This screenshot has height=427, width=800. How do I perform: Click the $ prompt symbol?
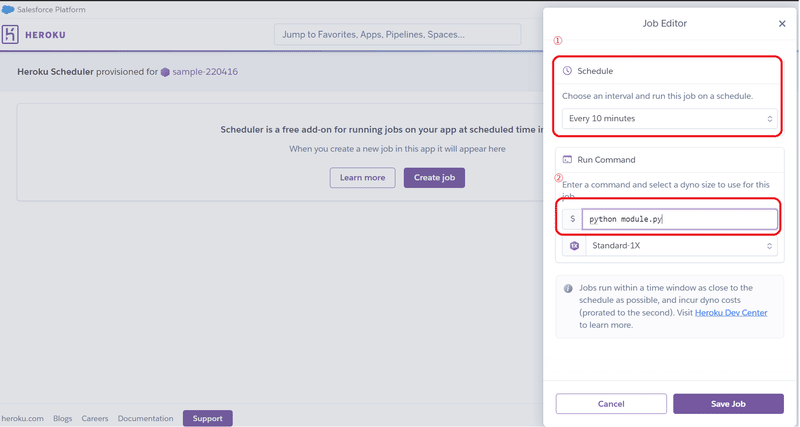pos(572,219)
